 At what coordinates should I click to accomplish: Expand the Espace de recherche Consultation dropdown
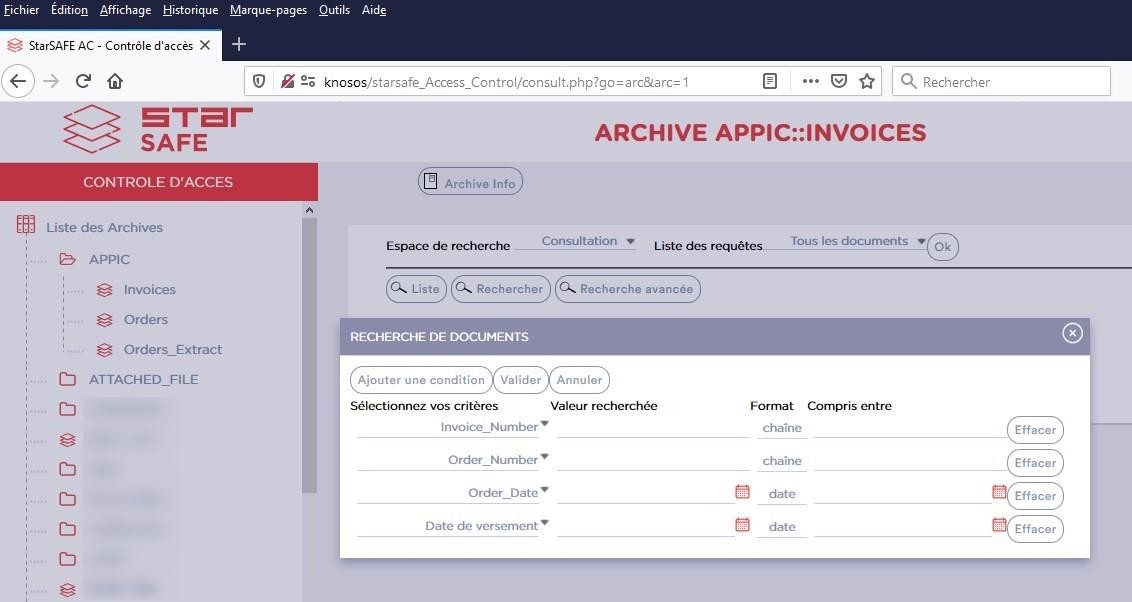click(588, 241)
